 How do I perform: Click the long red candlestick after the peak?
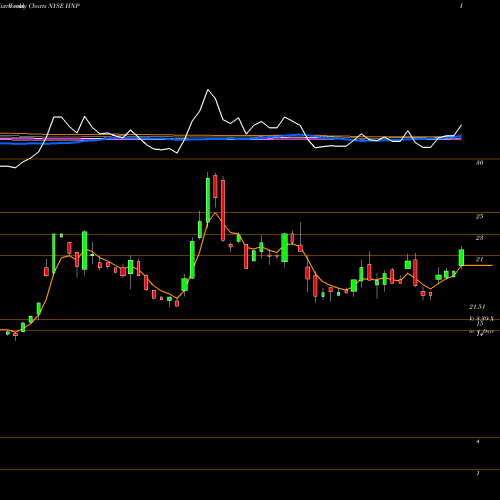(x=223, y=210)
